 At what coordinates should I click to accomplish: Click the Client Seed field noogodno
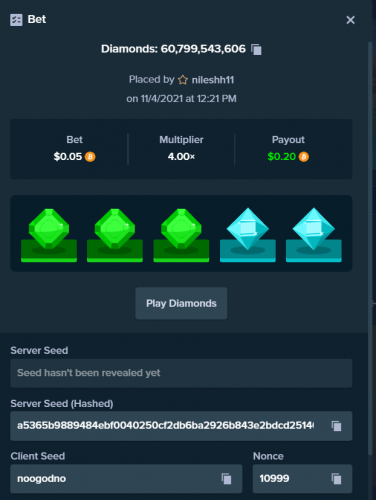click(126, 479)
